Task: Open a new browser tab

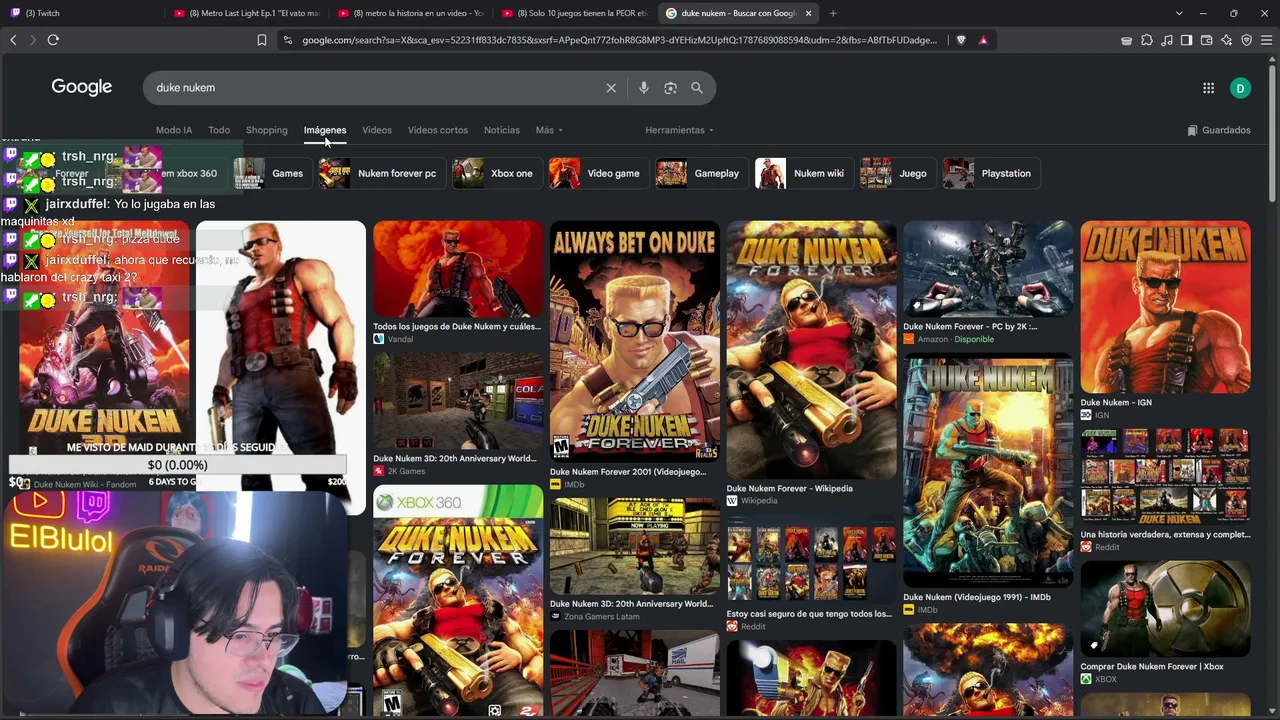Action: pos(833,13)
